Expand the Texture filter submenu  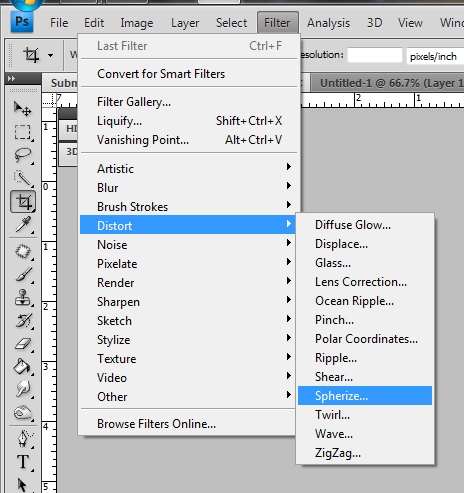(188, 359)
